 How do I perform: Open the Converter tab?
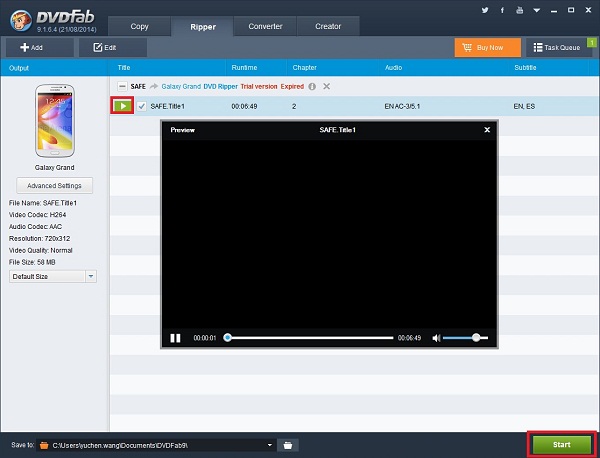click(x=265, y=26)
